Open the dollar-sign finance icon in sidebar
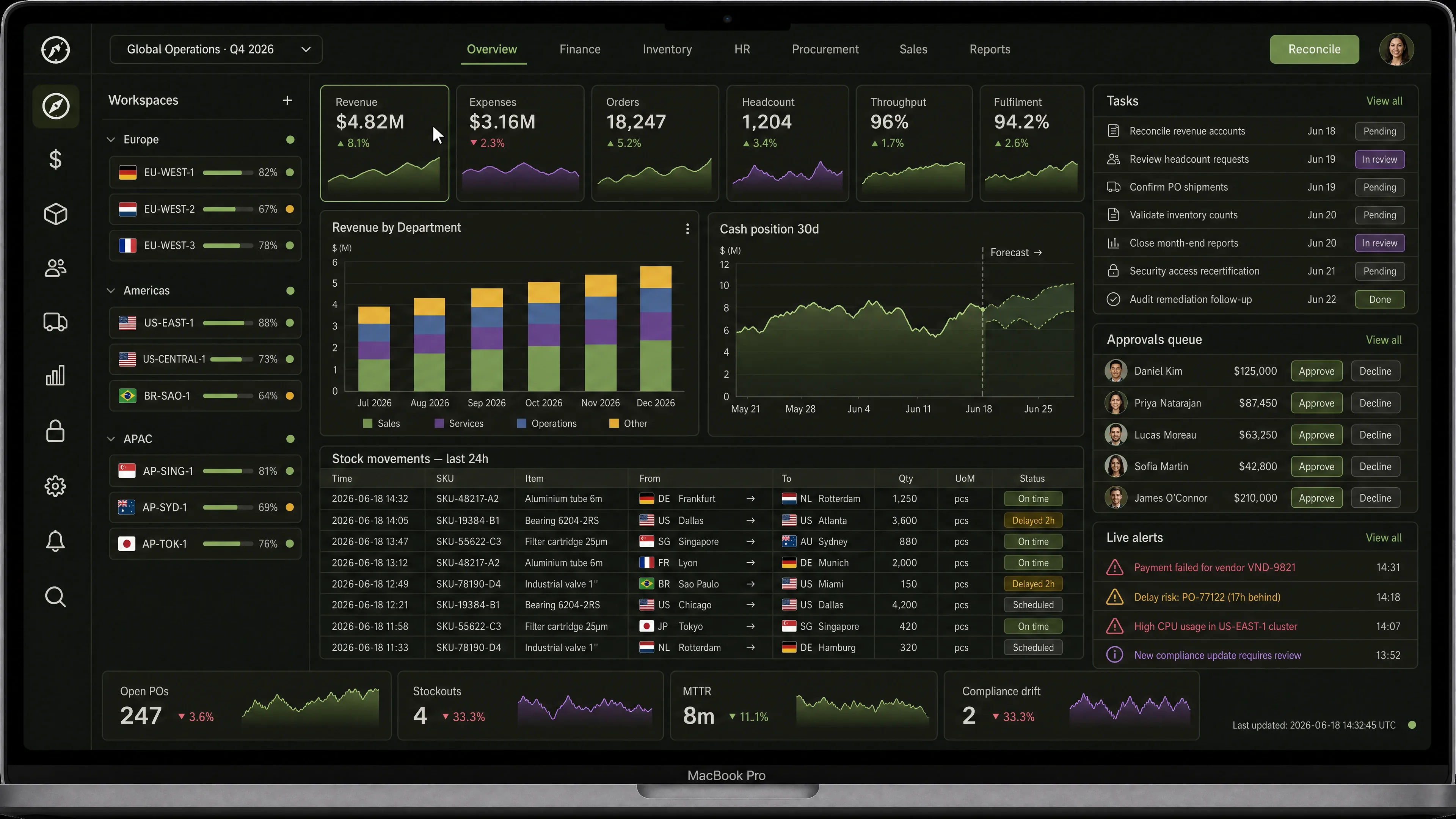 [55, 159]
